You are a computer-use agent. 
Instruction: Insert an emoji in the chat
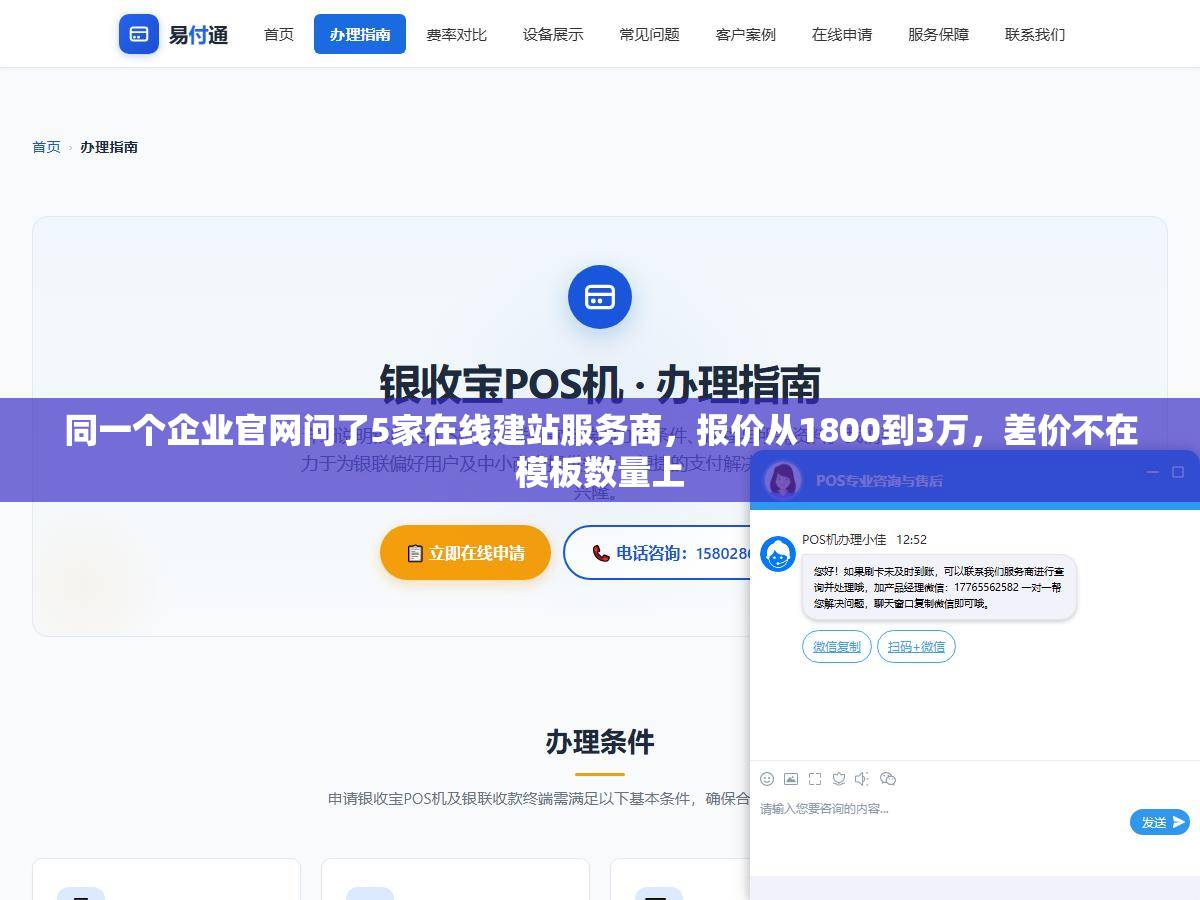767,779
